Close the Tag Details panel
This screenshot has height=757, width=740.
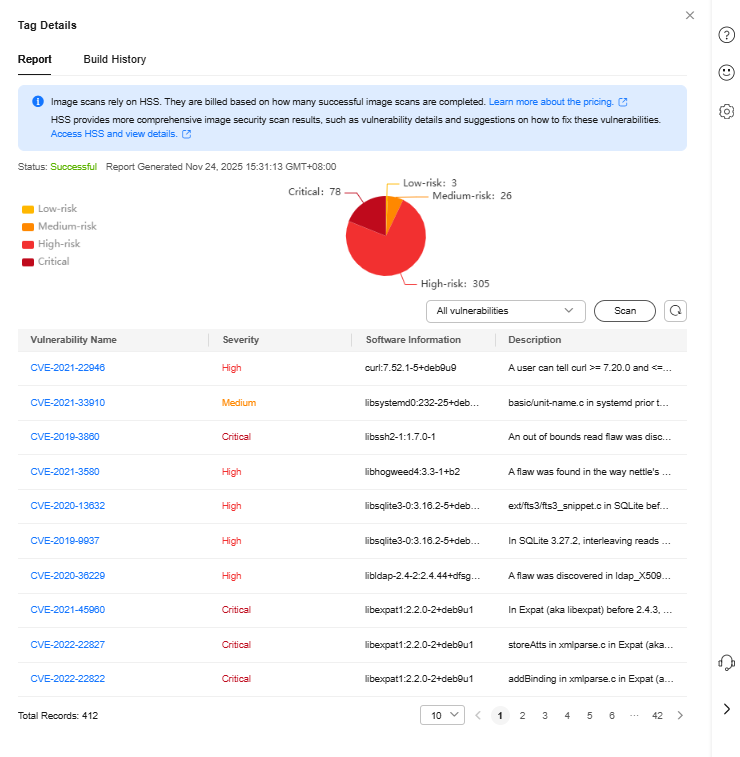pyautogui.click(x=689, y=16)
